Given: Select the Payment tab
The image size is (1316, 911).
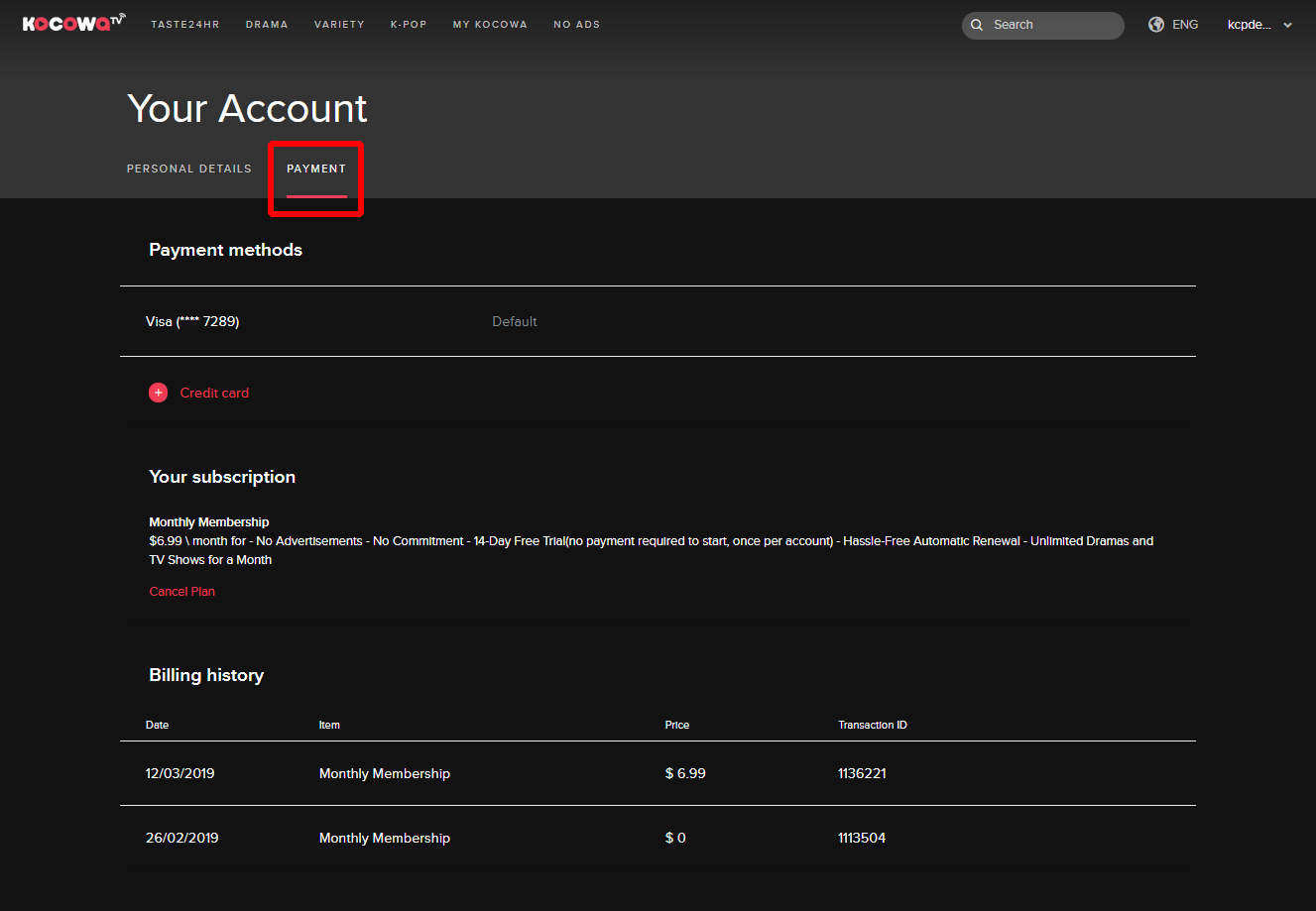Looking at the screenshot, I should click(316, 169).
